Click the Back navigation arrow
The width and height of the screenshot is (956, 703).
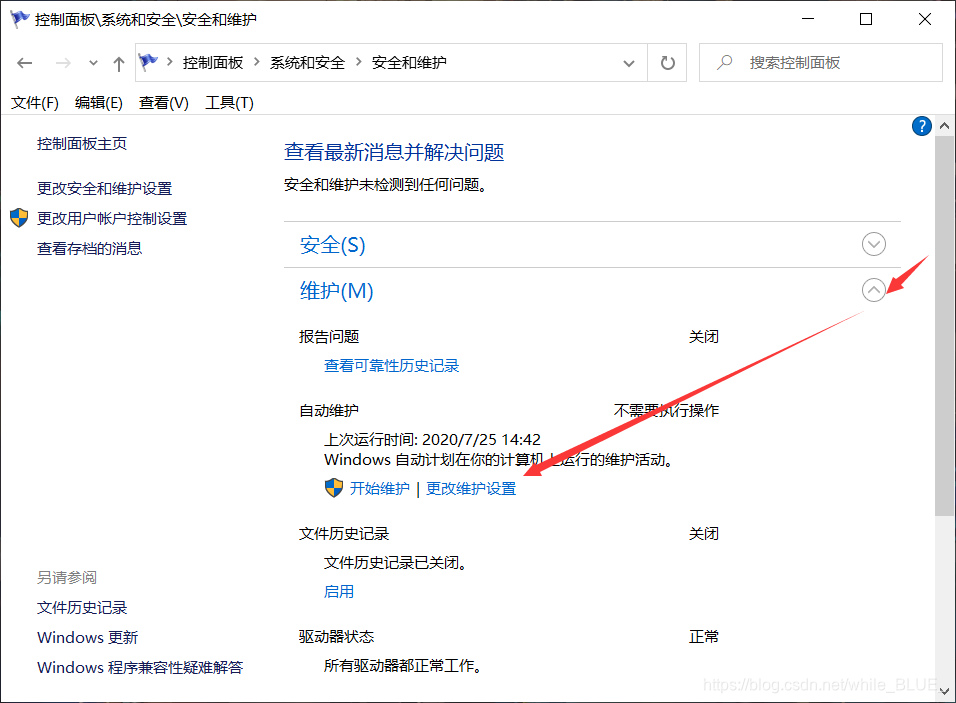coord(24,63)
